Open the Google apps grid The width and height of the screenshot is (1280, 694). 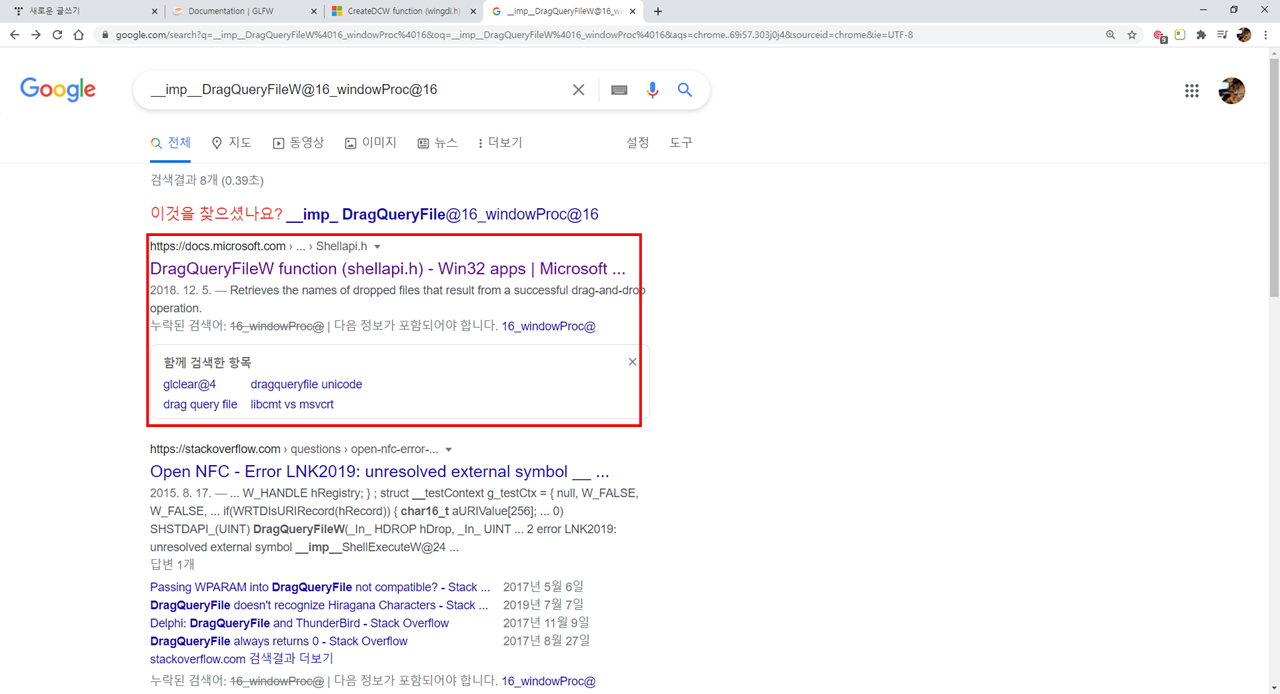point(1191,90)
